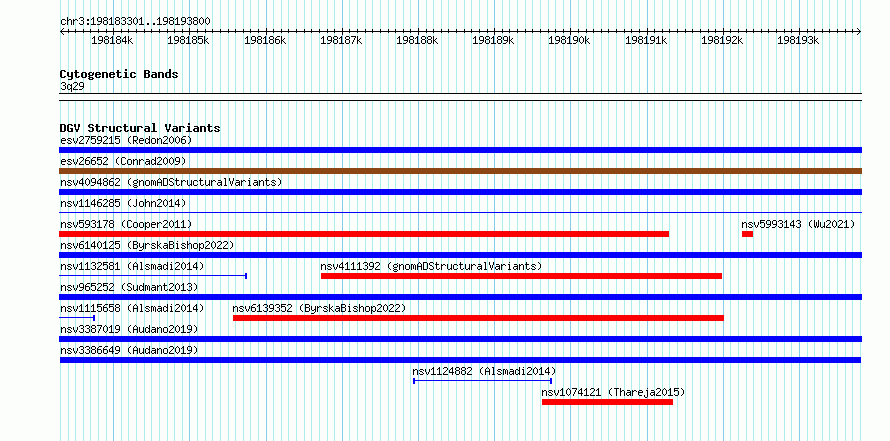Image resolution: width=890 pixels, height=441 pixels.
Task: Click the 3q29 cytogenetic band line
Action: tap(460, 96)
